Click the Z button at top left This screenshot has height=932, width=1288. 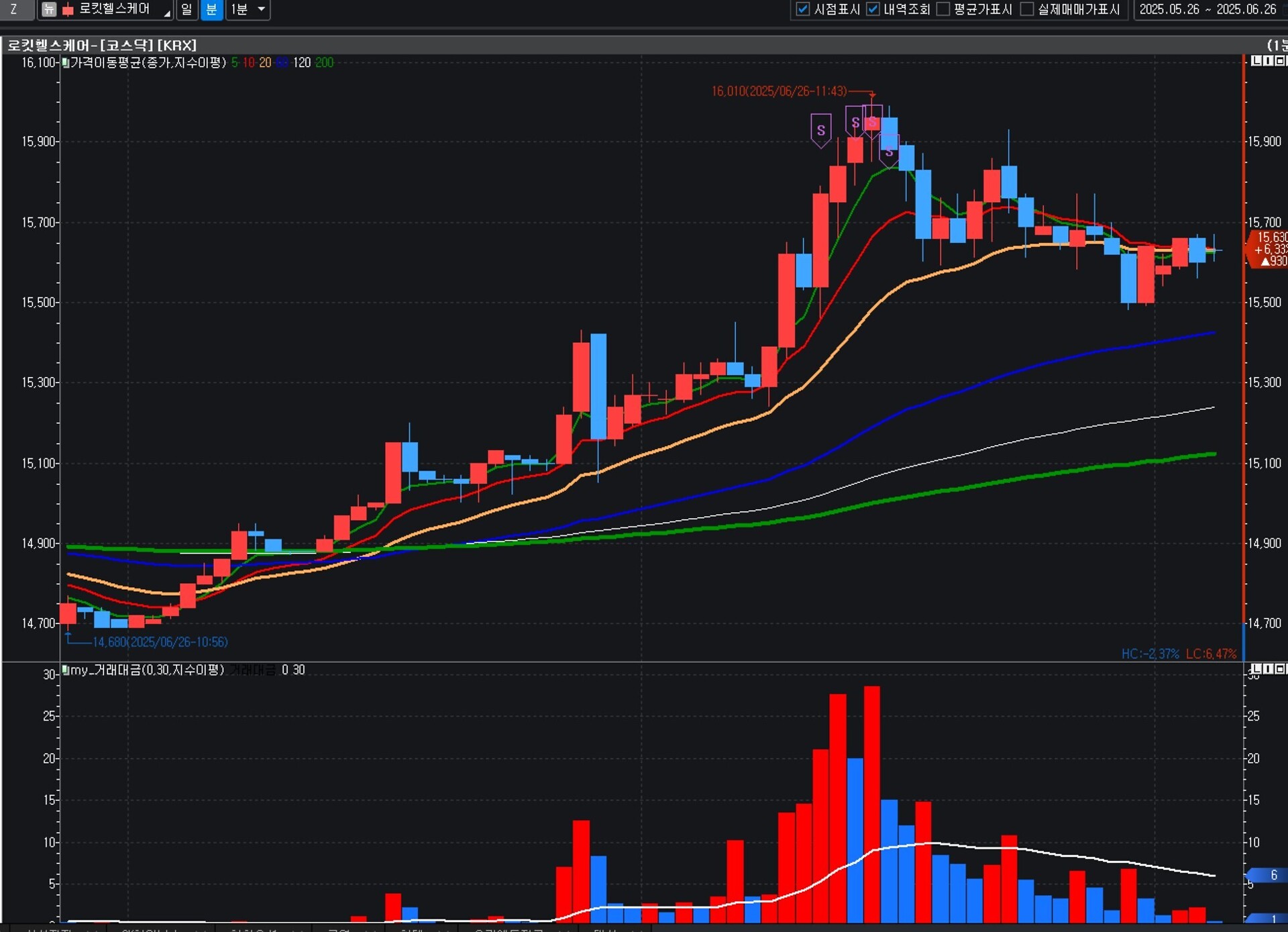tap(14, 9)
